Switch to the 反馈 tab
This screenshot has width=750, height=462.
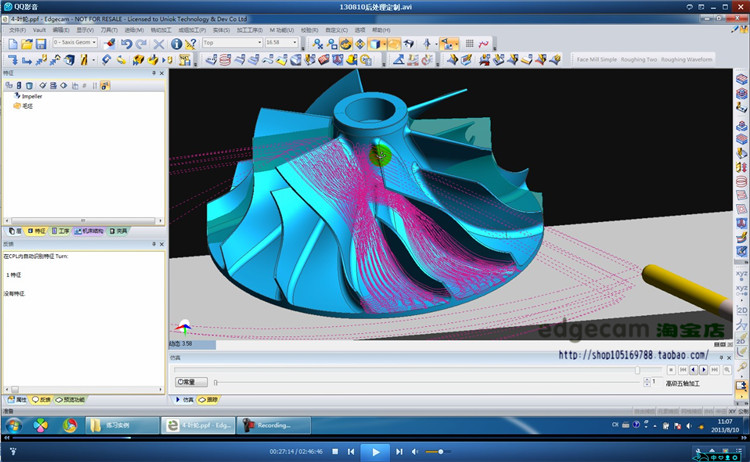[x=41, y=399]
